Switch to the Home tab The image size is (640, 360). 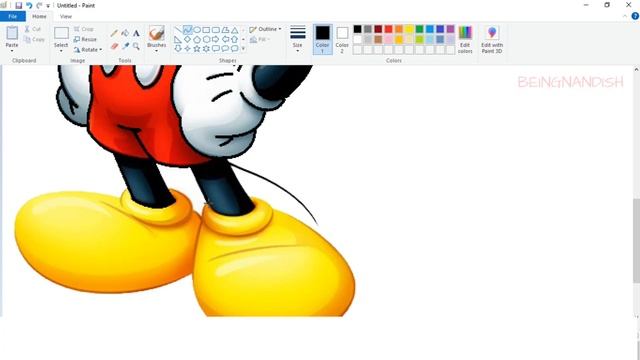pyautogui.click(x=39, y=16)
